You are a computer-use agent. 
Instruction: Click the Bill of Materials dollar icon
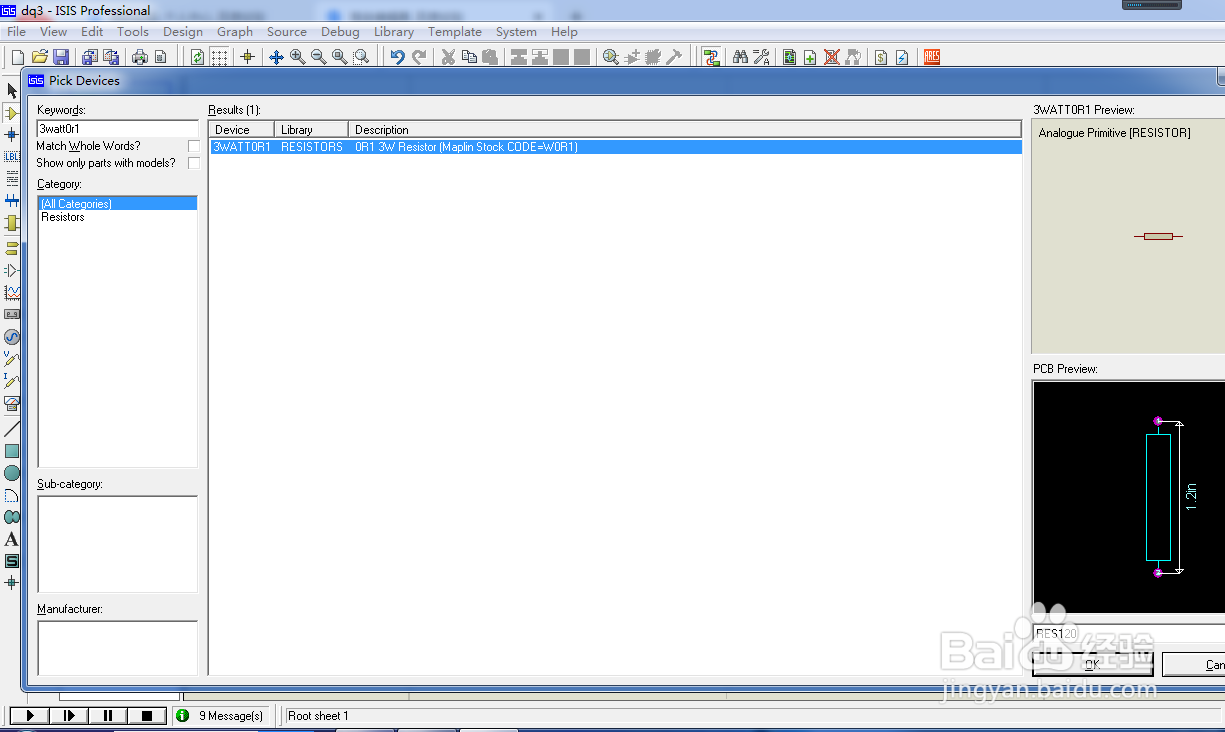[x=880, y=57]
